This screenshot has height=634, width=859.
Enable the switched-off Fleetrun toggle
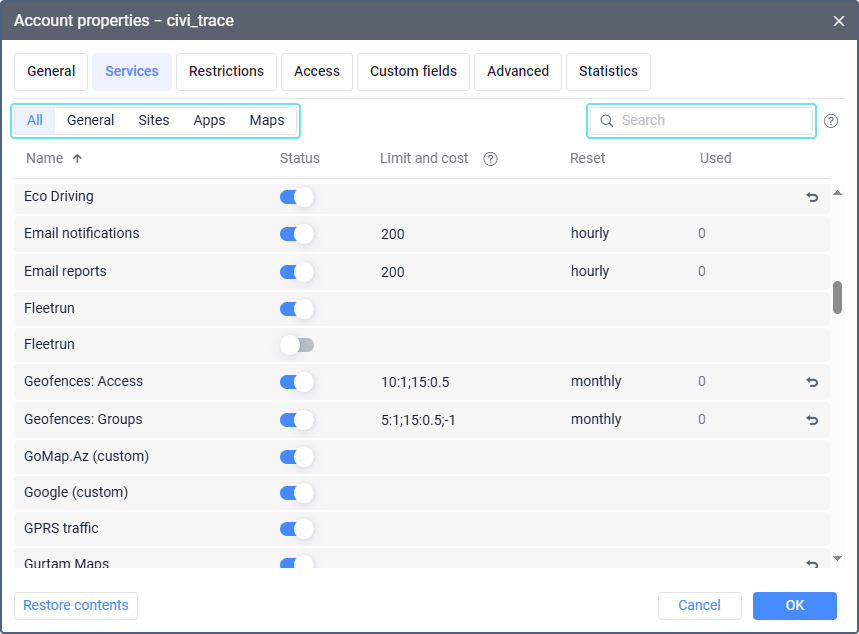(x=297, y=345)
